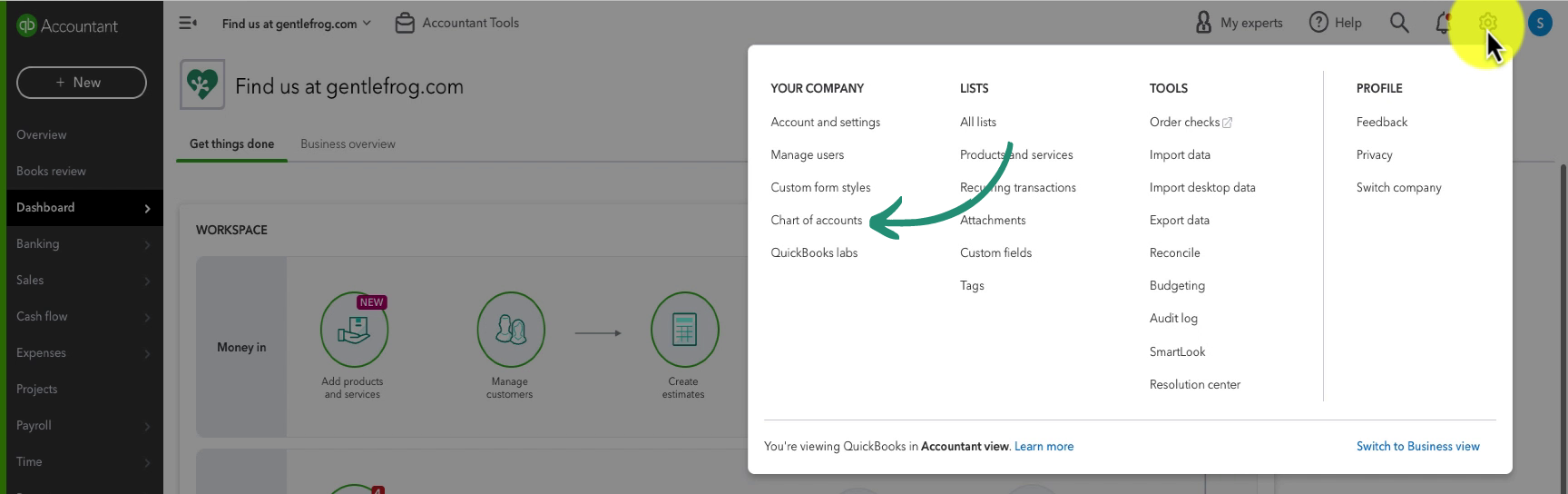Open the My experts panel
1568x494 pixels.
(x=1240, y=23)
